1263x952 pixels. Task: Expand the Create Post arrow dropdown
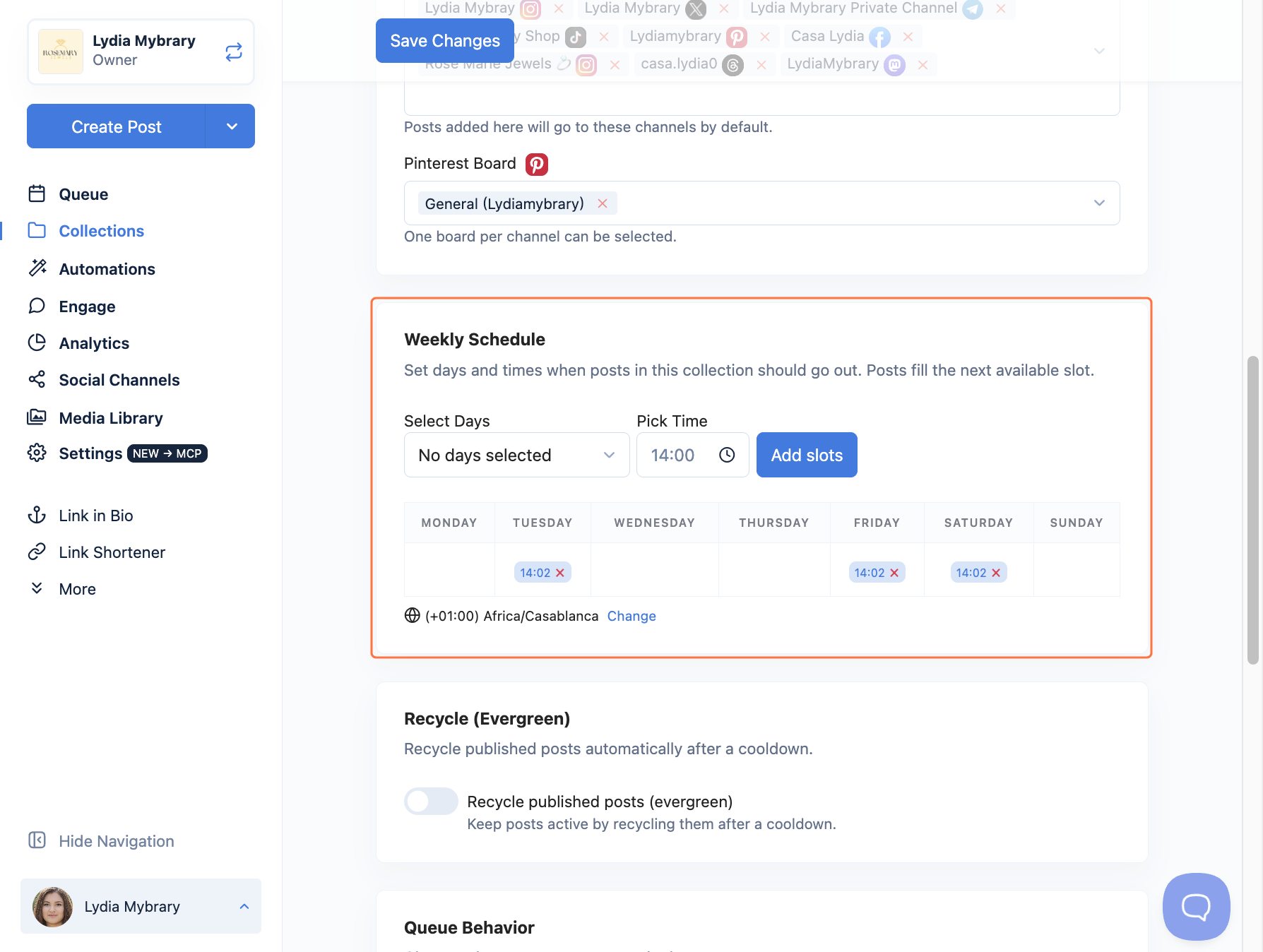pyautogui.click(x=231, y=126)
